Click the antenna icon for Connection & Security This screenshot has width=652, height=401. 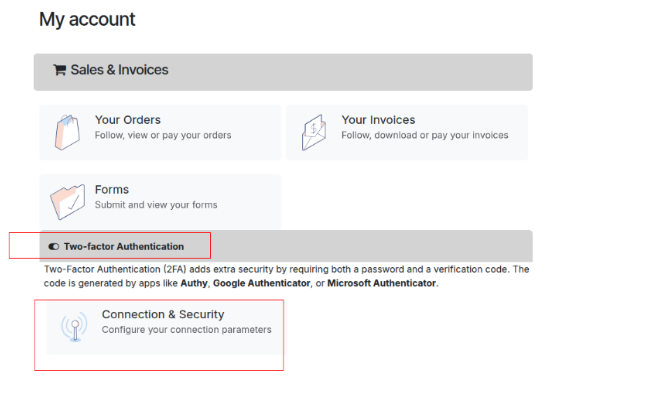[73, 326]
